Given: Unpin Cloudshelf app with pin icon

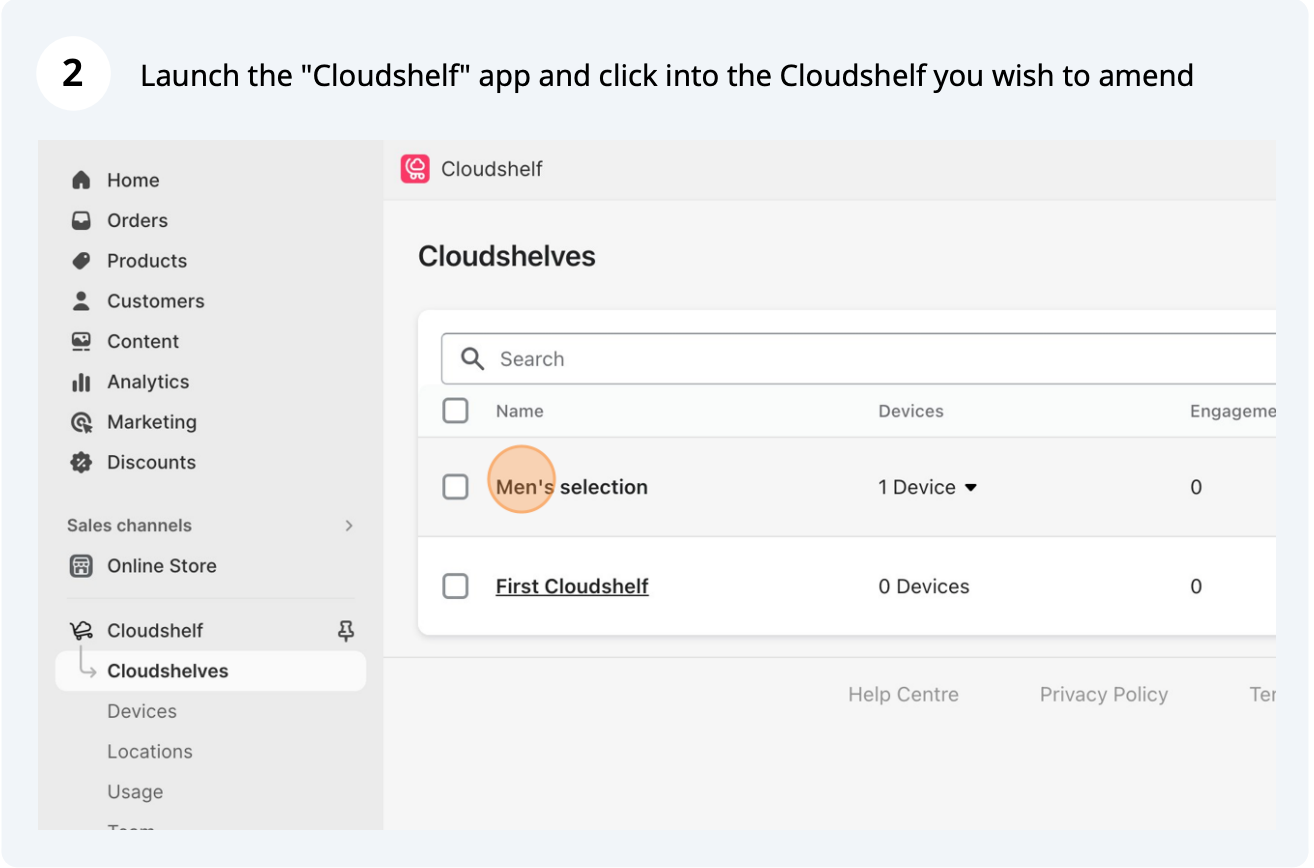Looking at the screenshot, I should point(346,630).
